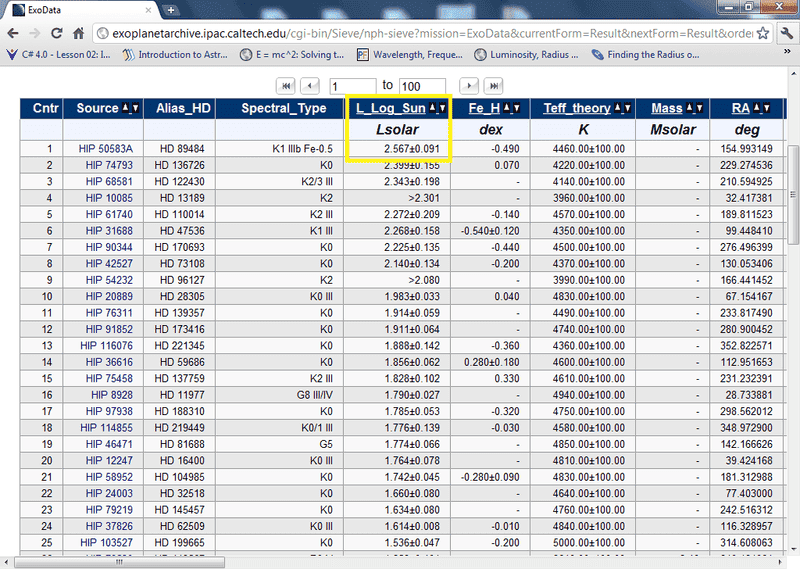Click the next page arrow button

[468, 85]
